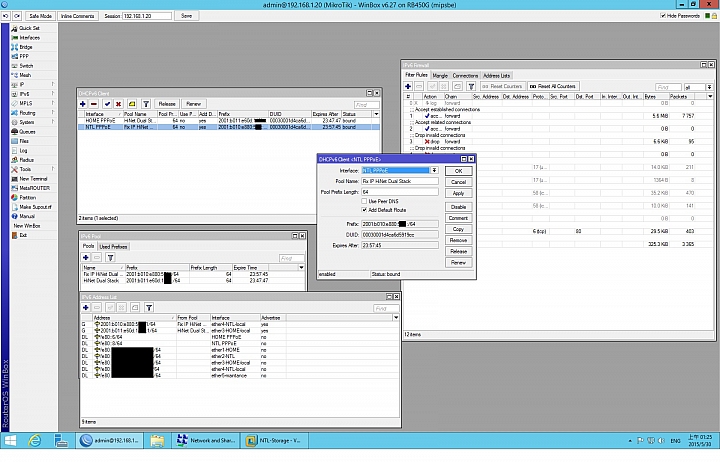Select the Pools tab in IPv6 Pool
This screenshot has height=462, width=720.
[88, 246]
